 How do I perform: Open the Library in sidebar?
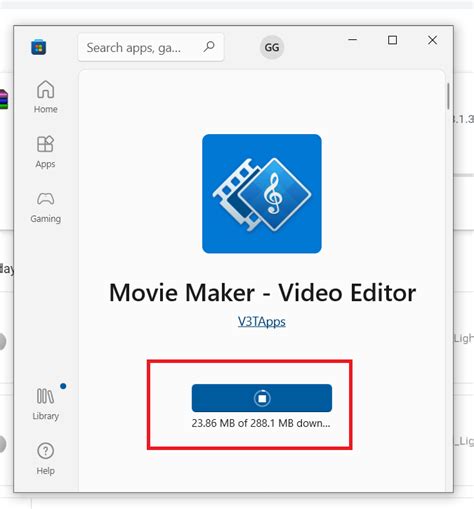pyautogui.click(x=46, y=404)
